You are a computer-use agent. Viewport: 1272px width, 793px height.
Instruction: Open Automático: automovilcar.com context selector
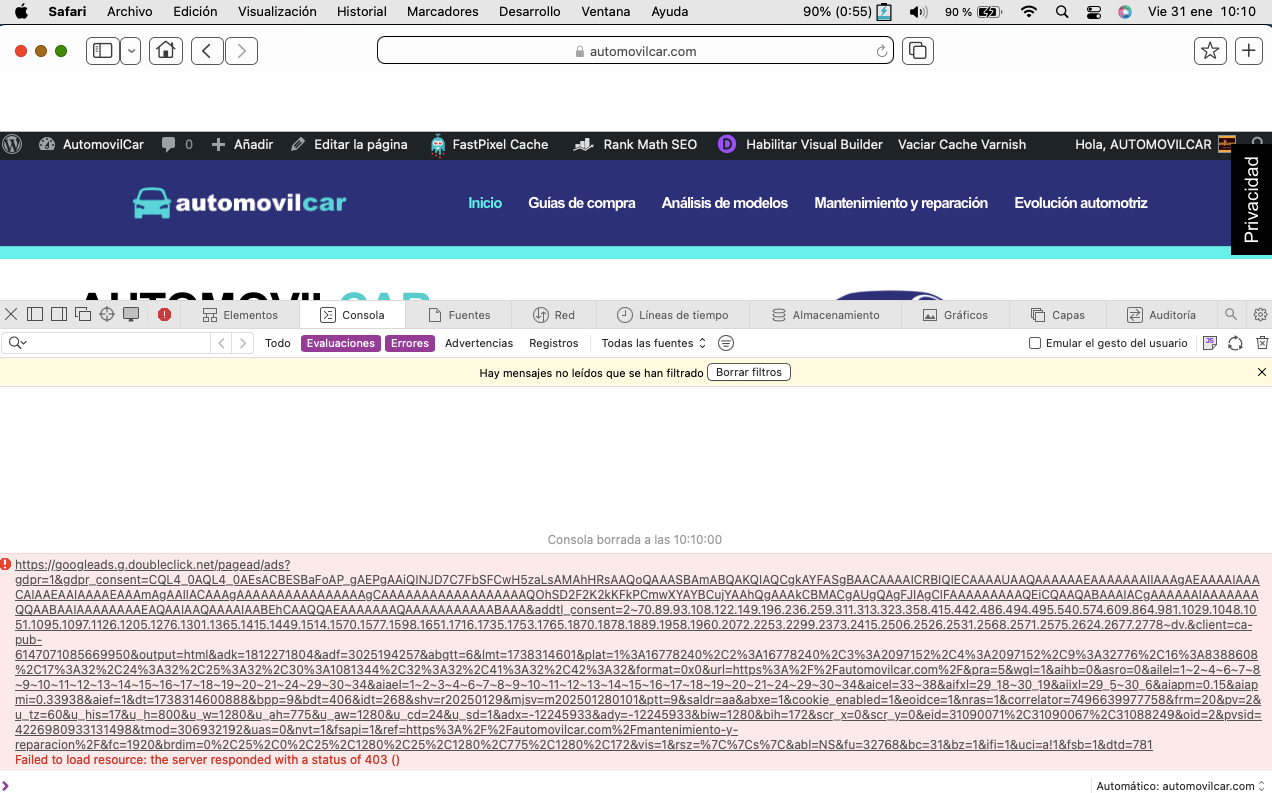1181,786
